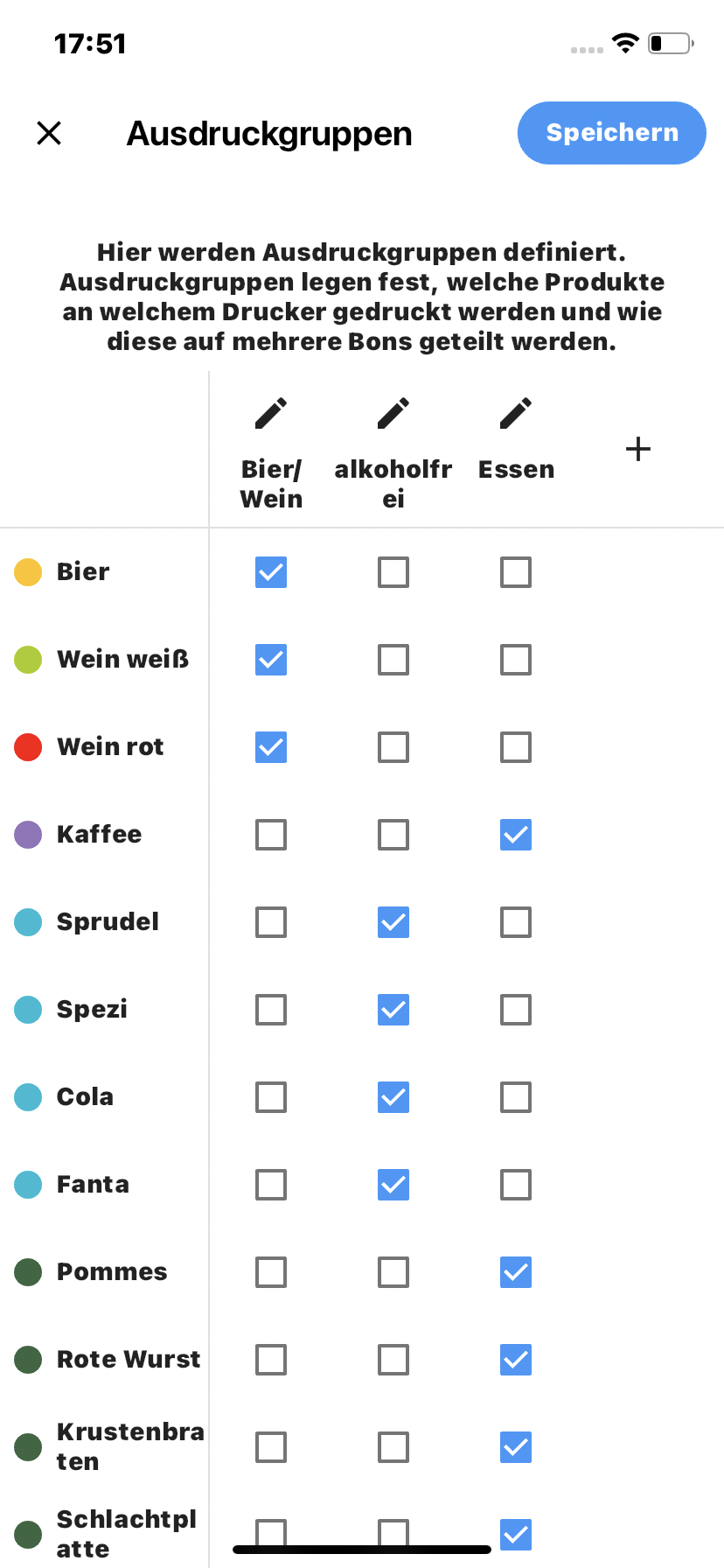This screenshot has width=724, height=1568.
Task: Tap the purple Kaffee color dot
Action: click(28, 835)
